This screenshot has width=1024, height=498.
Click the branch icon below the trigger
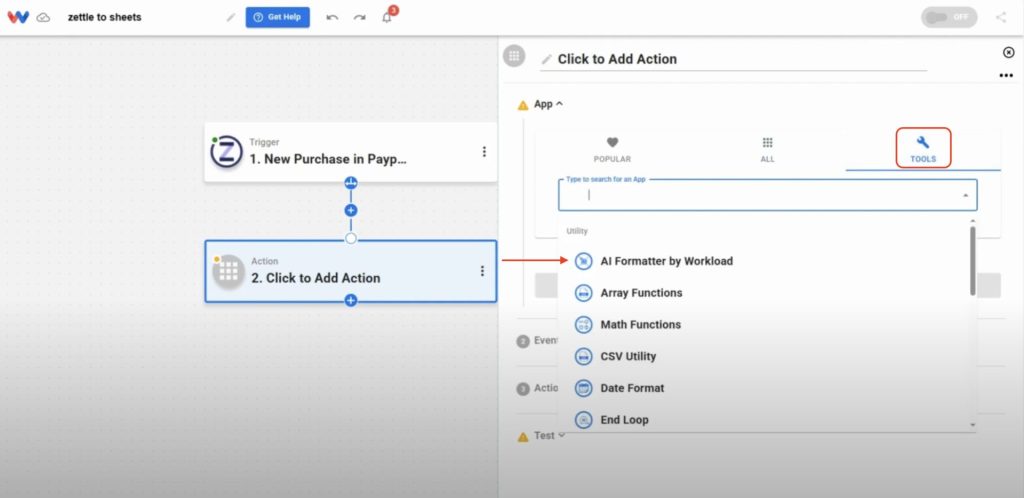[x=351, y=183]
